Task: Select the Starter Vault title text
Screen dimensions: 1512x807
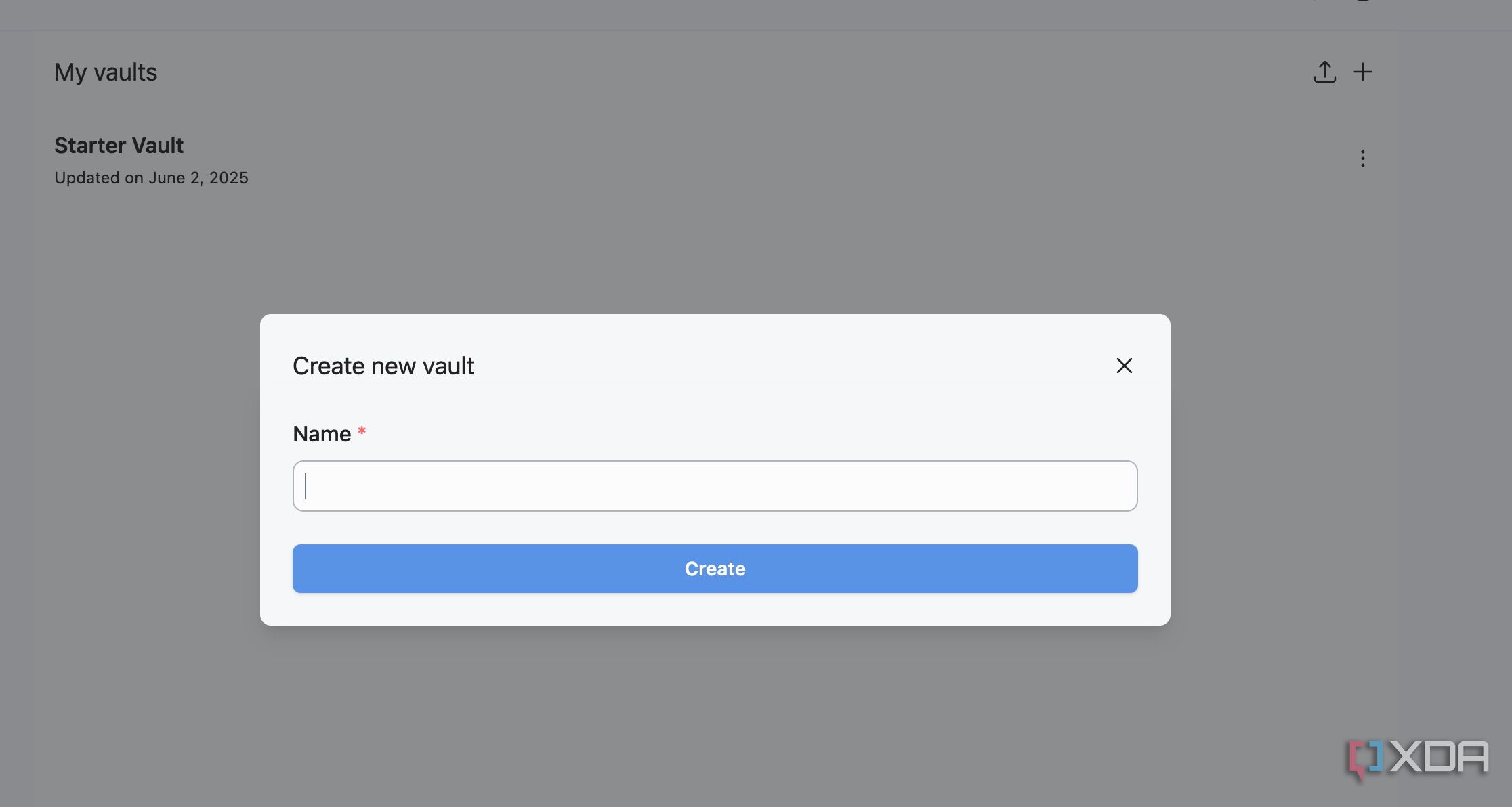Action: pyautogui.click(x=119, y=146)
